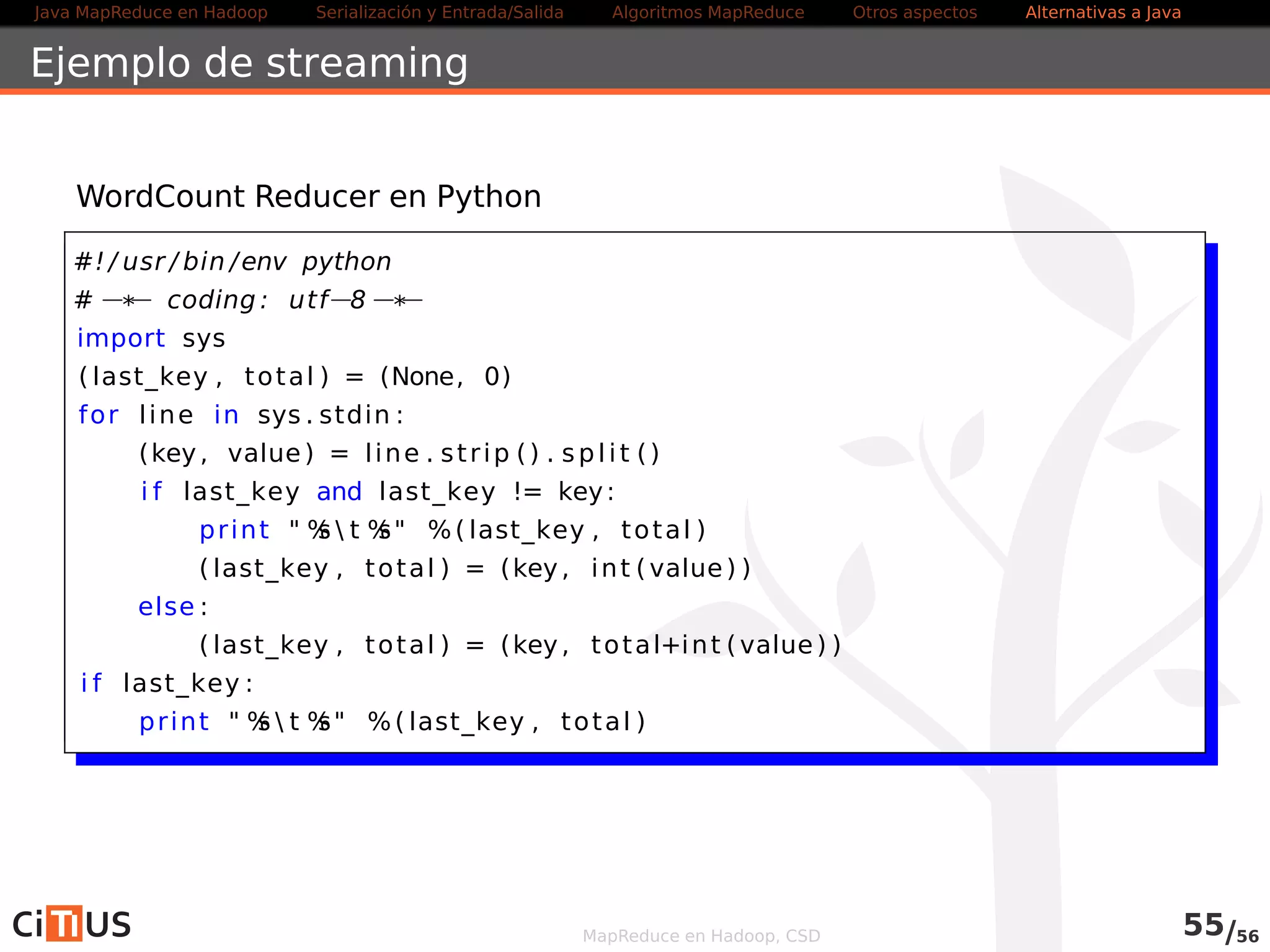The image size is (1270, 952).
Task: Click the else: keyword line
Action: coord(173,607)
